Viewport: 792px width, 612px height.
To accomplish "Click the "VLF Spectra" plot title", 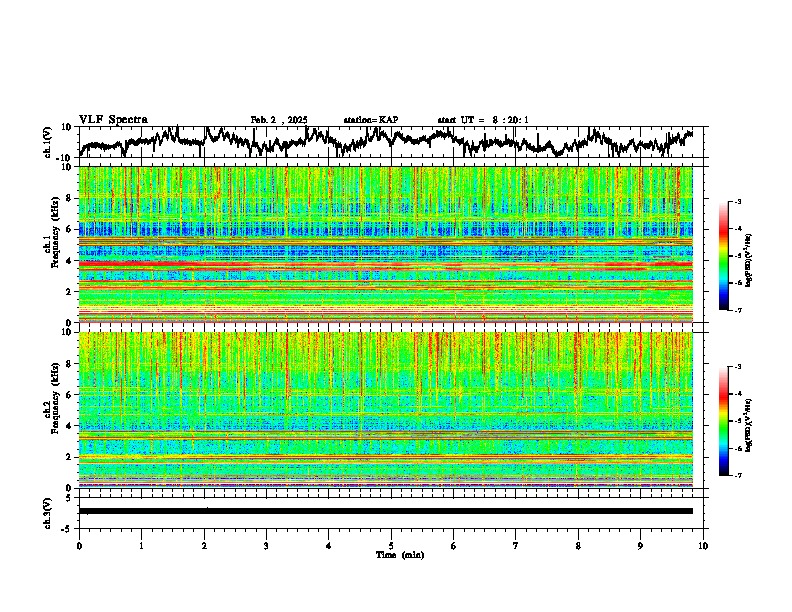I will click(x=113, y=120).
